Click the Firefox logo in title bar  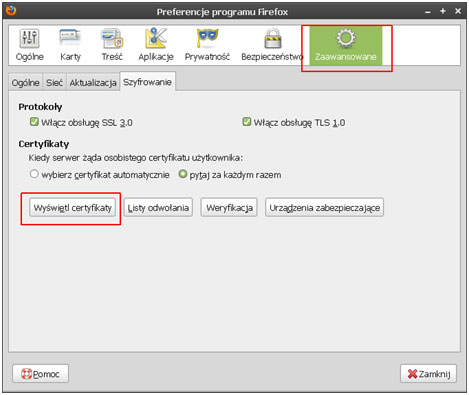coord(11,11)
